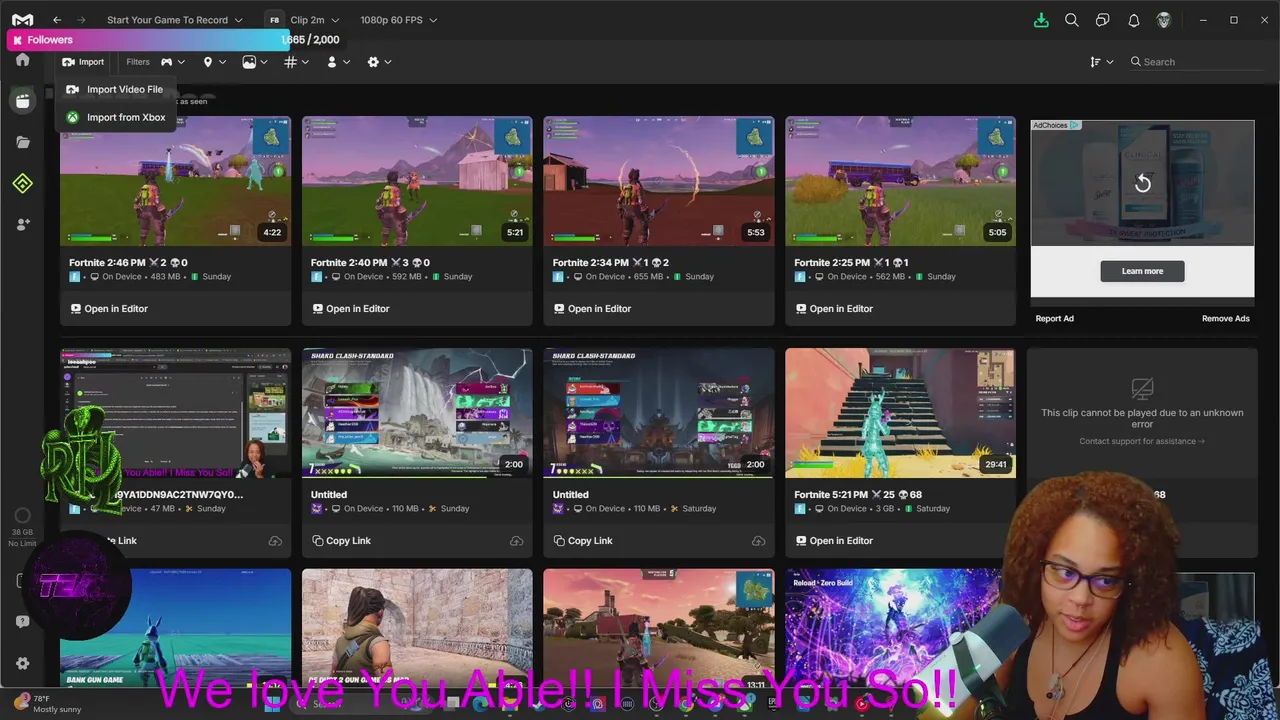Copy link of the Sunday Untitled clip
This screenshot has height=720, width=1280.
341,541
